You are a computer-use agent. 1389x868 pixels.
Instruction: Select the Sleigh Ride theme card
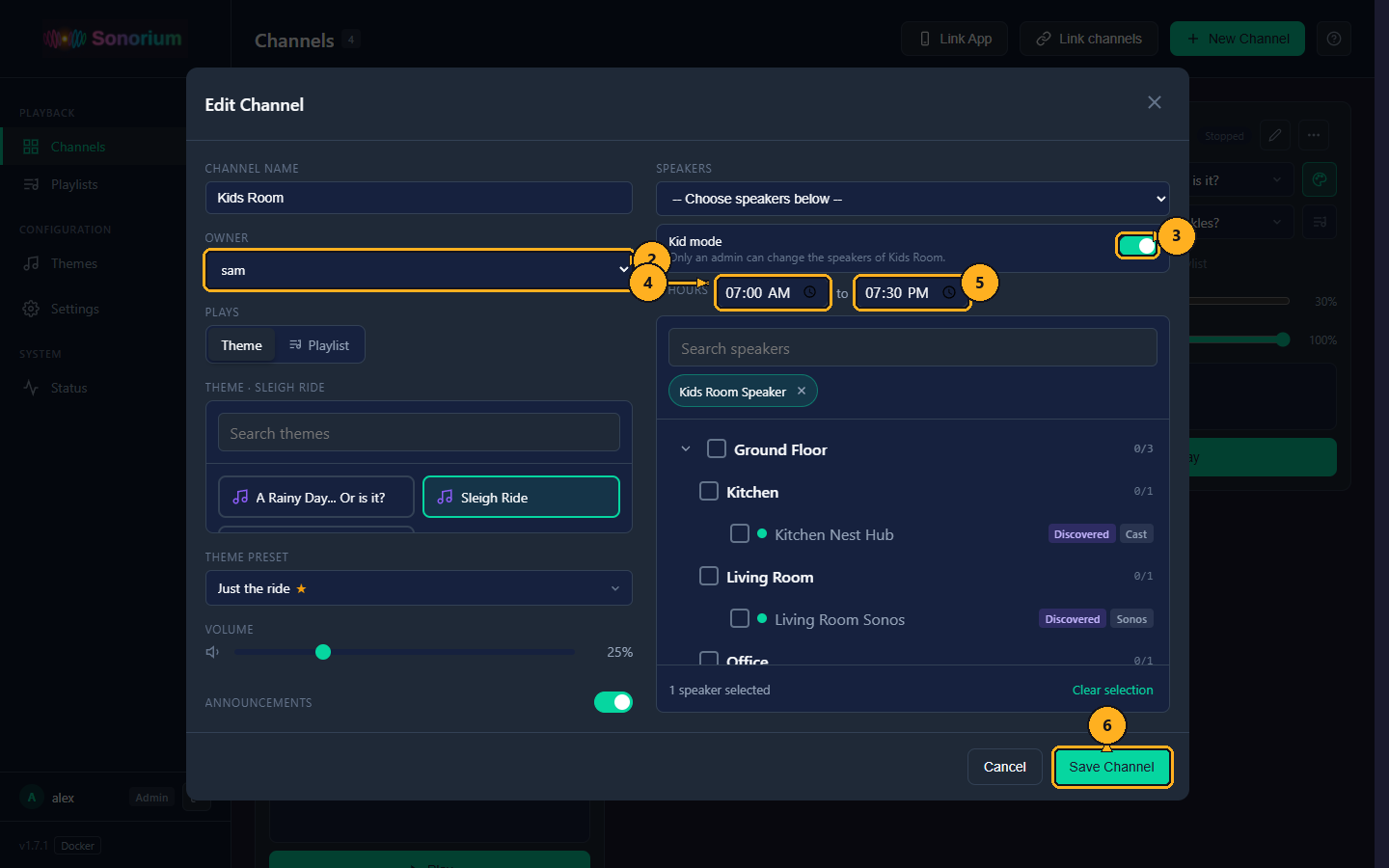click(521, 497)
